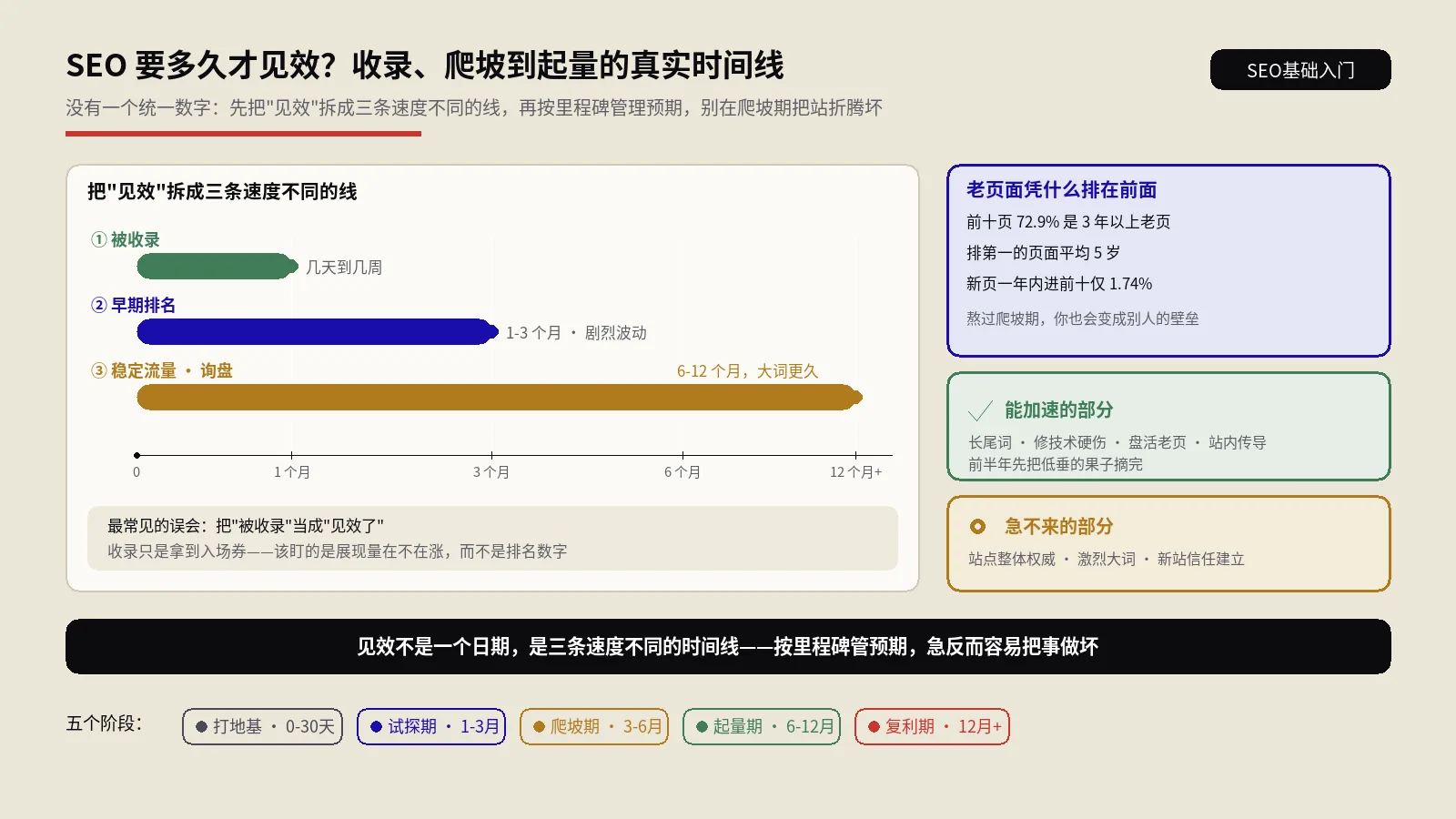The height and width of the screenshot is (819, 1456).
Task: Click the 老页面凭什么排在前面 card heading
Action: point(1061,189)
